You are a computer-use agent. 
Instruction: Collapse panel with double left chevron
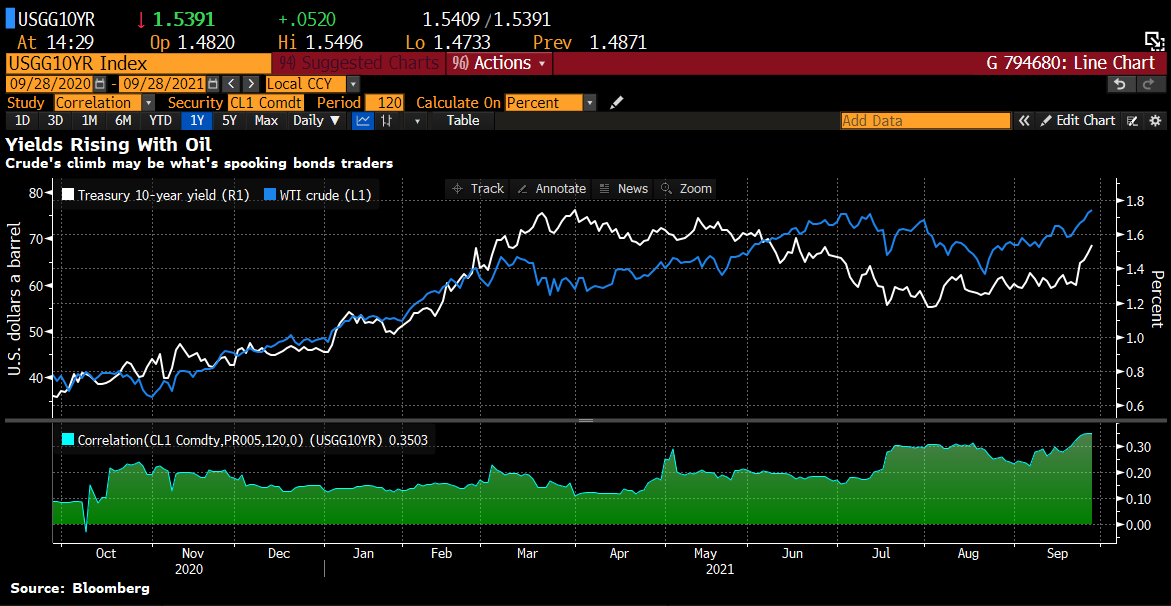[1024, 121]
